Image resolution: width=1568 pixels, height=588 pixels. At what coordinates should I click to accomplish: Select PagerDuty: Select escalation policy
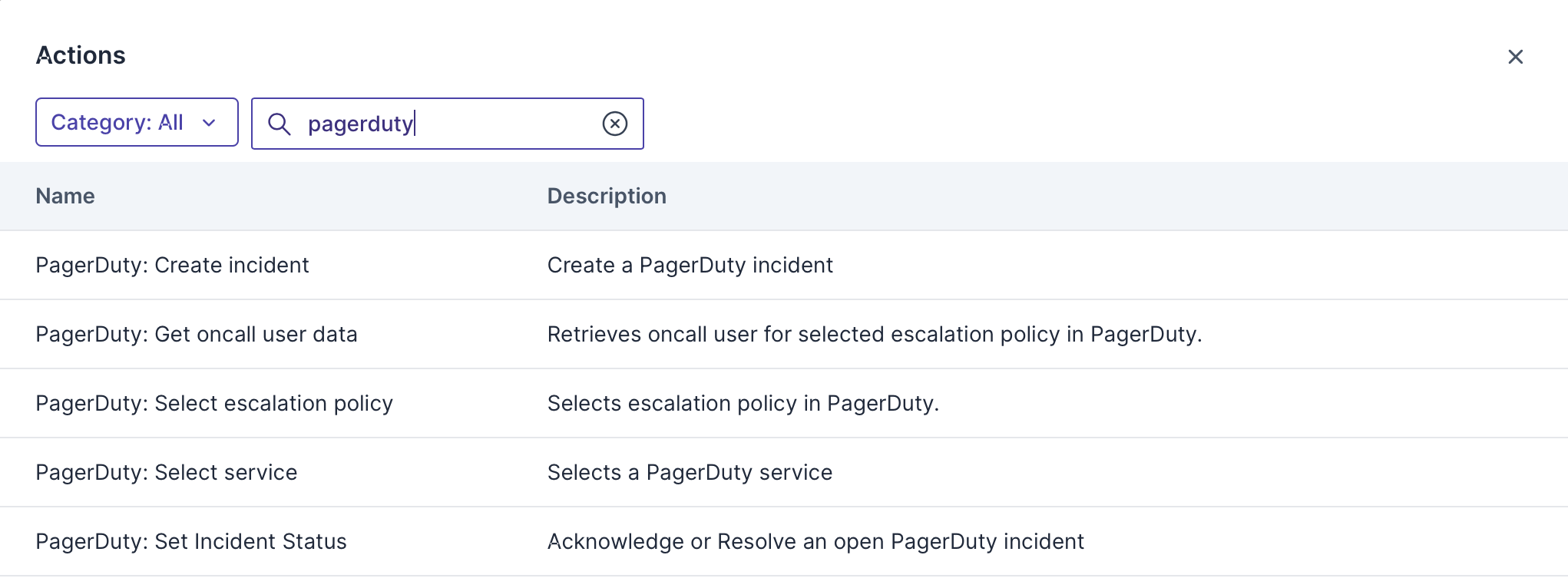pos(214,404)
